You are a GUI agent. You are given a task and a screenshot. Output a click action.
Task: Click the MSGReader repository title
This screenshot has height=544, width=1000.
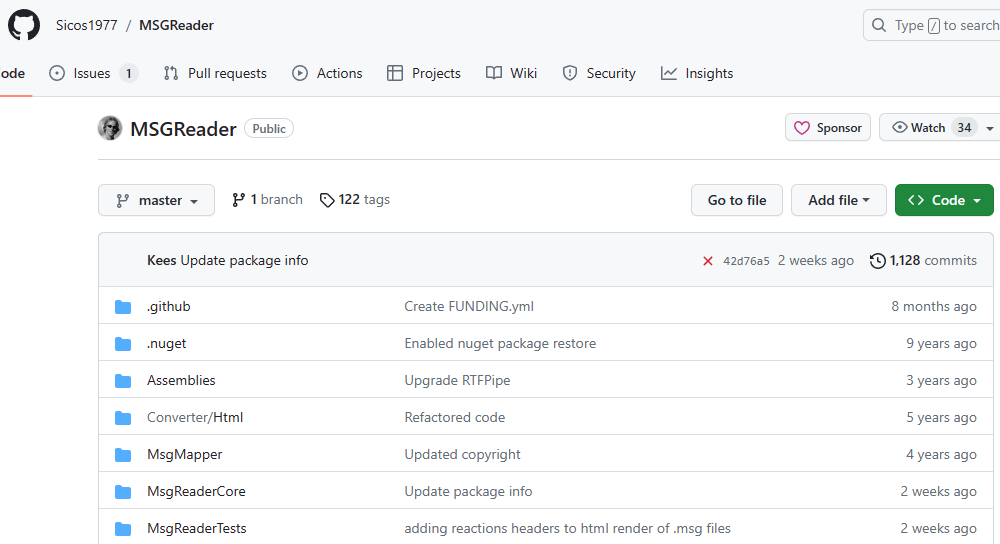click(x=184, y=129)
